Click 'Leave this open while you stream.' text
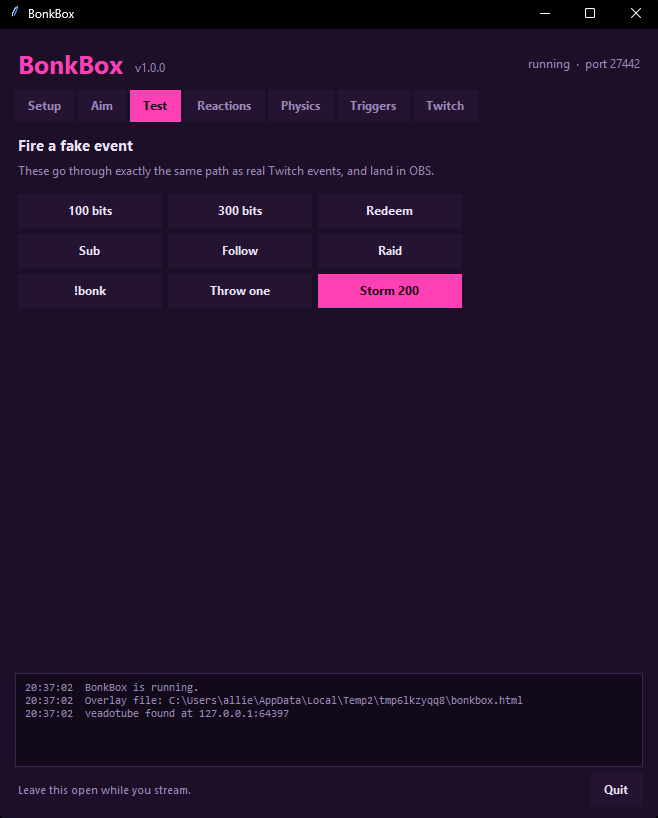Viewport: 658px width, 818px height. point(104,790)
